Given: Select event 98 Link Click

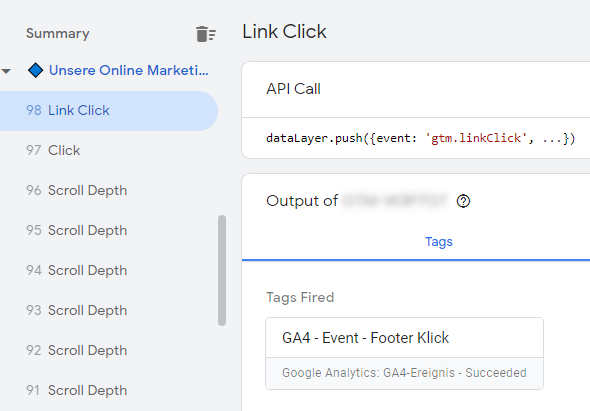Looking at the screenshot, I should coord(109,111).
